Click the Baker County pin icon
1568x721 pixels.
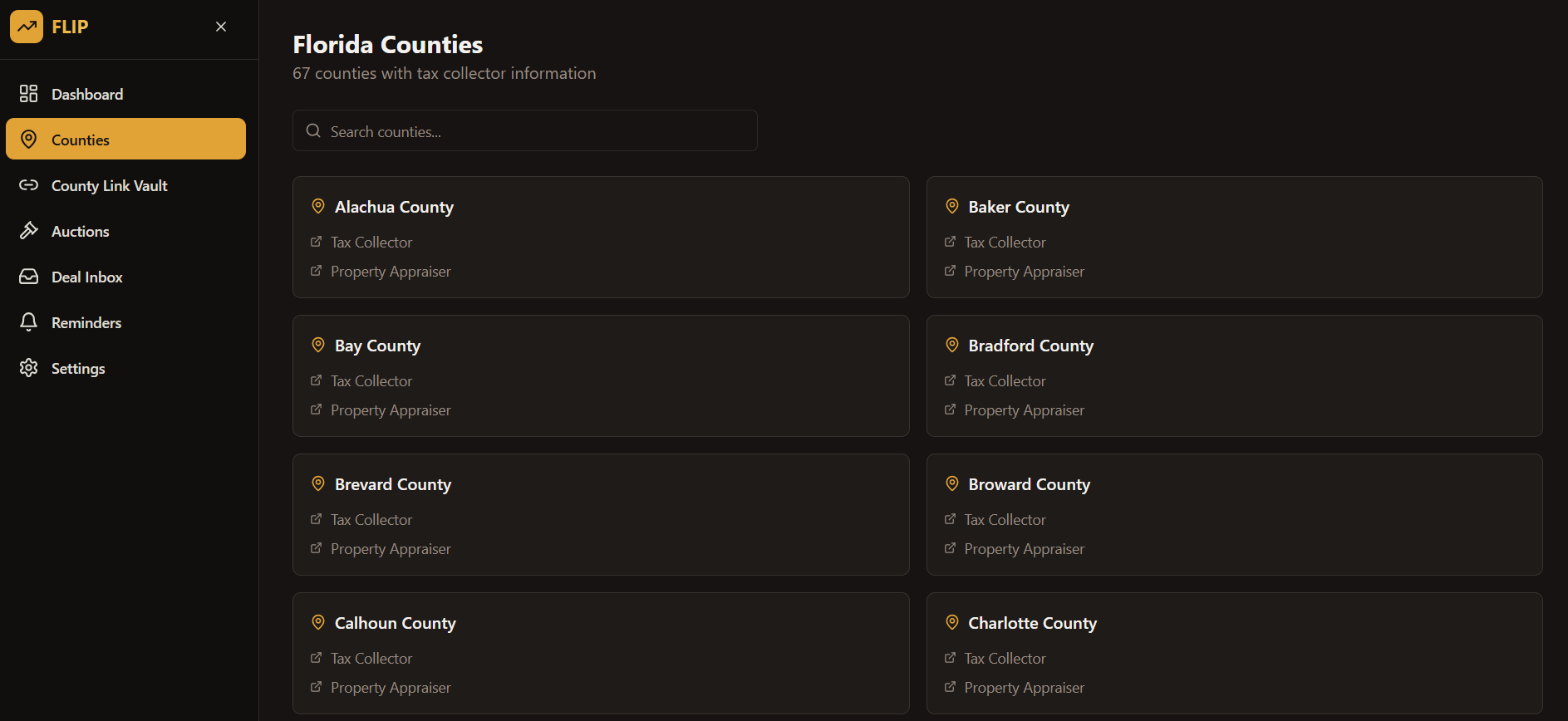(x=952, y=206)
